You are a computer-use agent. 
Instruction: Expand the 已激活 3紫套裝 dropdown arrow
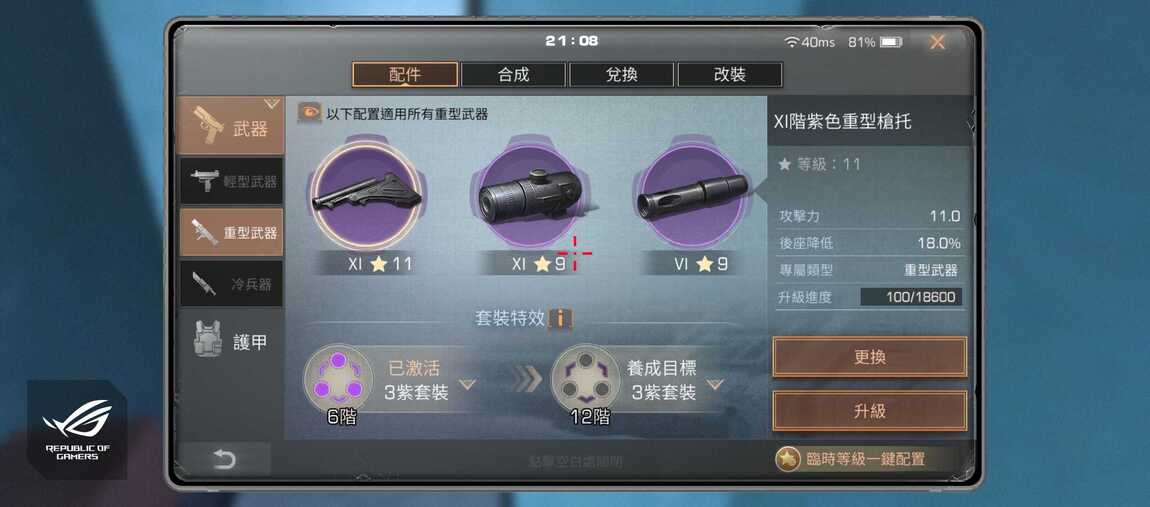tap(467, 384)
